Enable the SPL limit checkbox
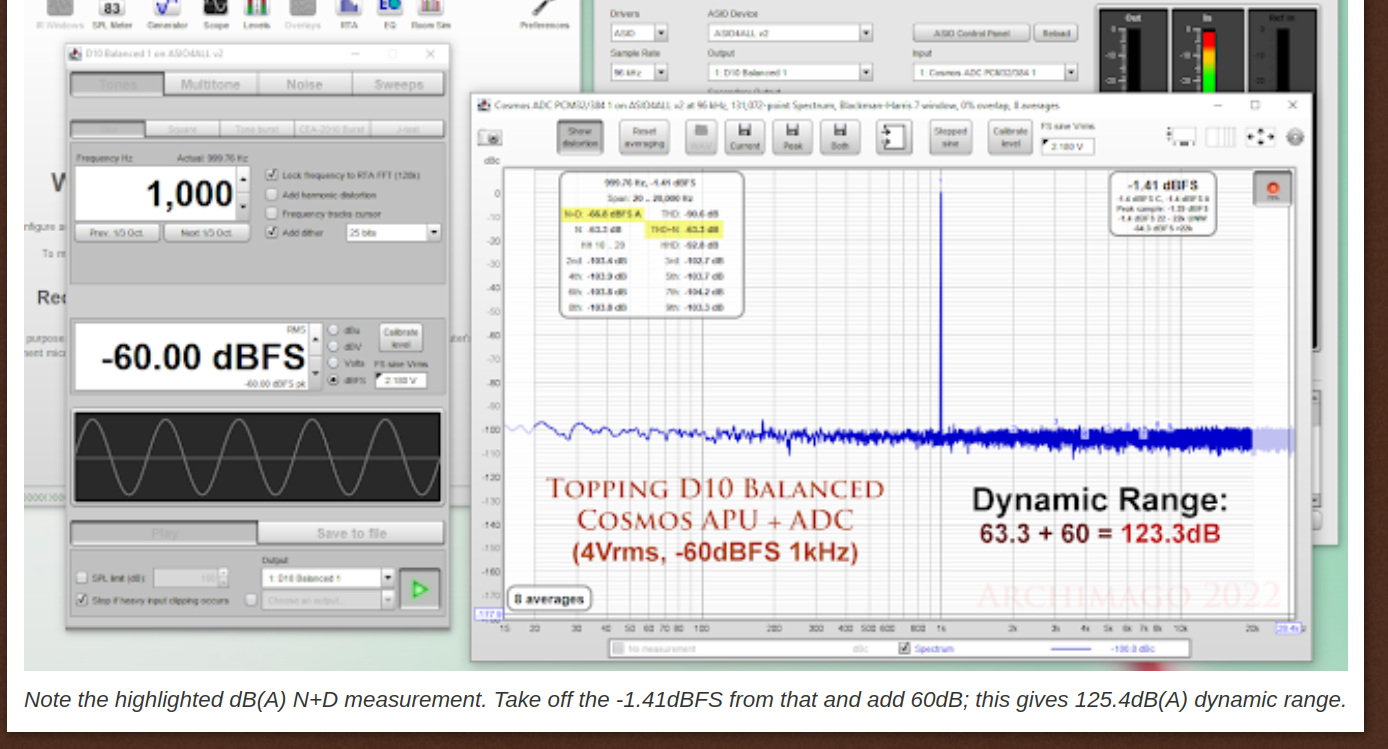Viewport: 1388px width, 749px height. point(82,577)
